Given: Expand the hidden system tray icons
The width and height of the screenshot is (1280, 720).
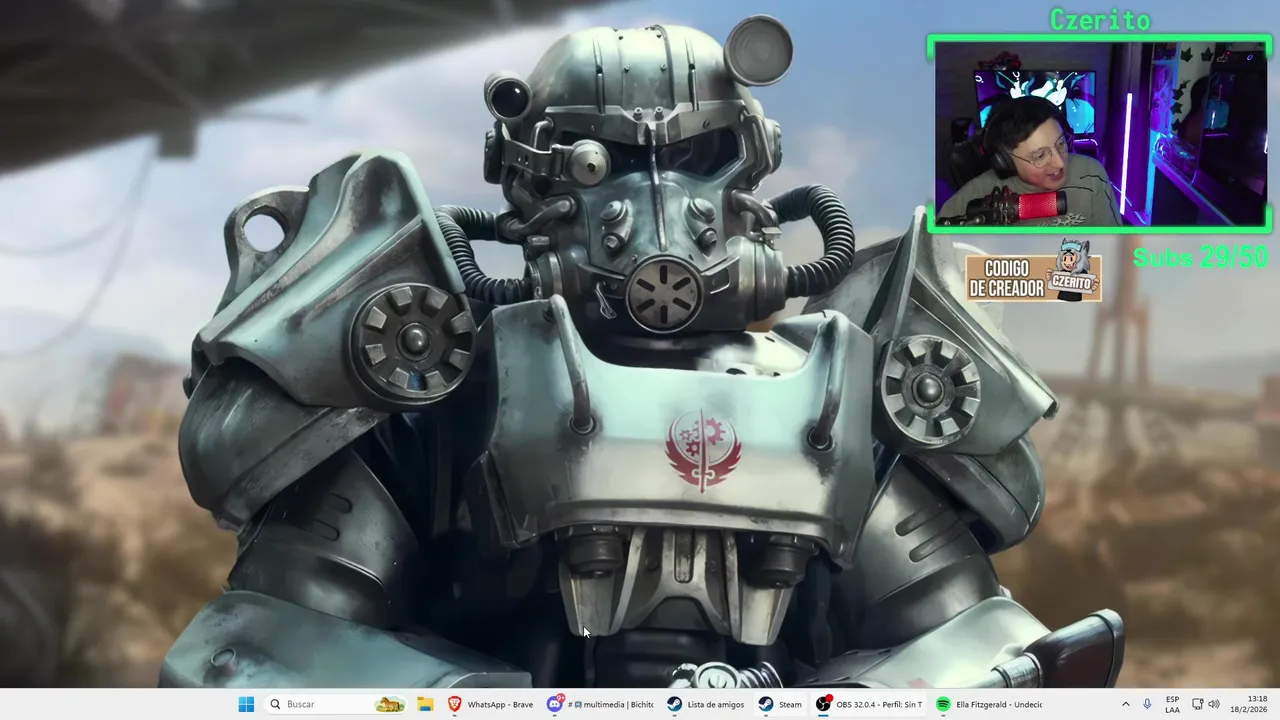Looking at the screenshot, I should pos(1125,704).
